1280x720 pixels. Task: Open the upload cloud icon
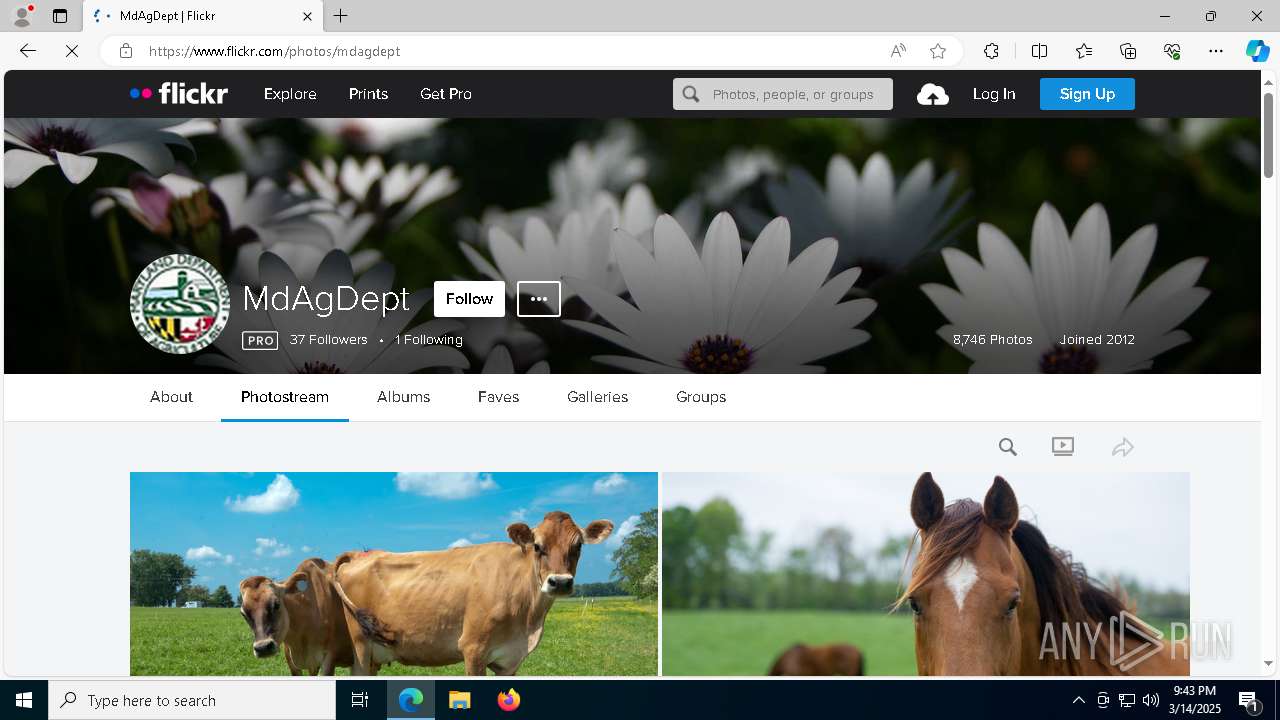[x=932, y=94]
